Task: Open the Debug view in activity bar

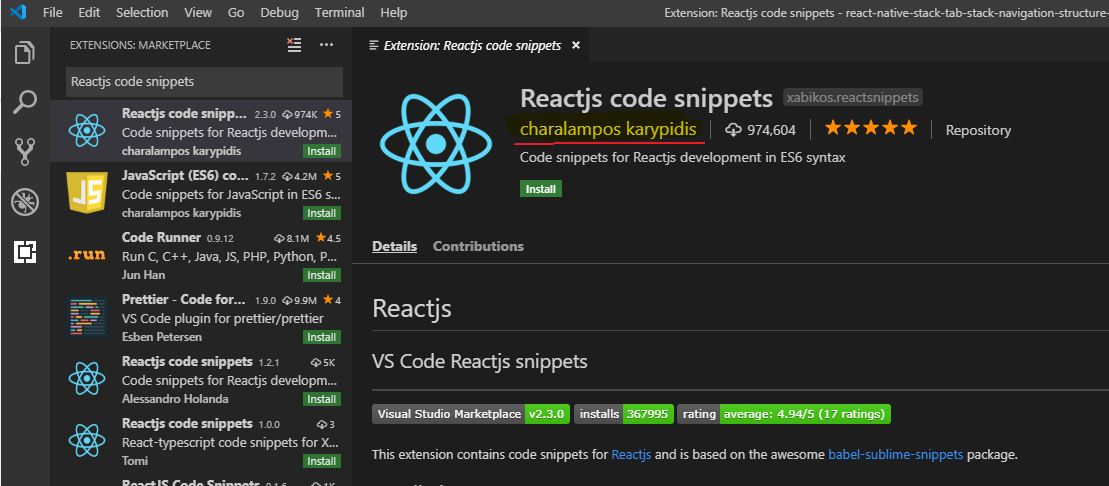Action: [25, 202]
